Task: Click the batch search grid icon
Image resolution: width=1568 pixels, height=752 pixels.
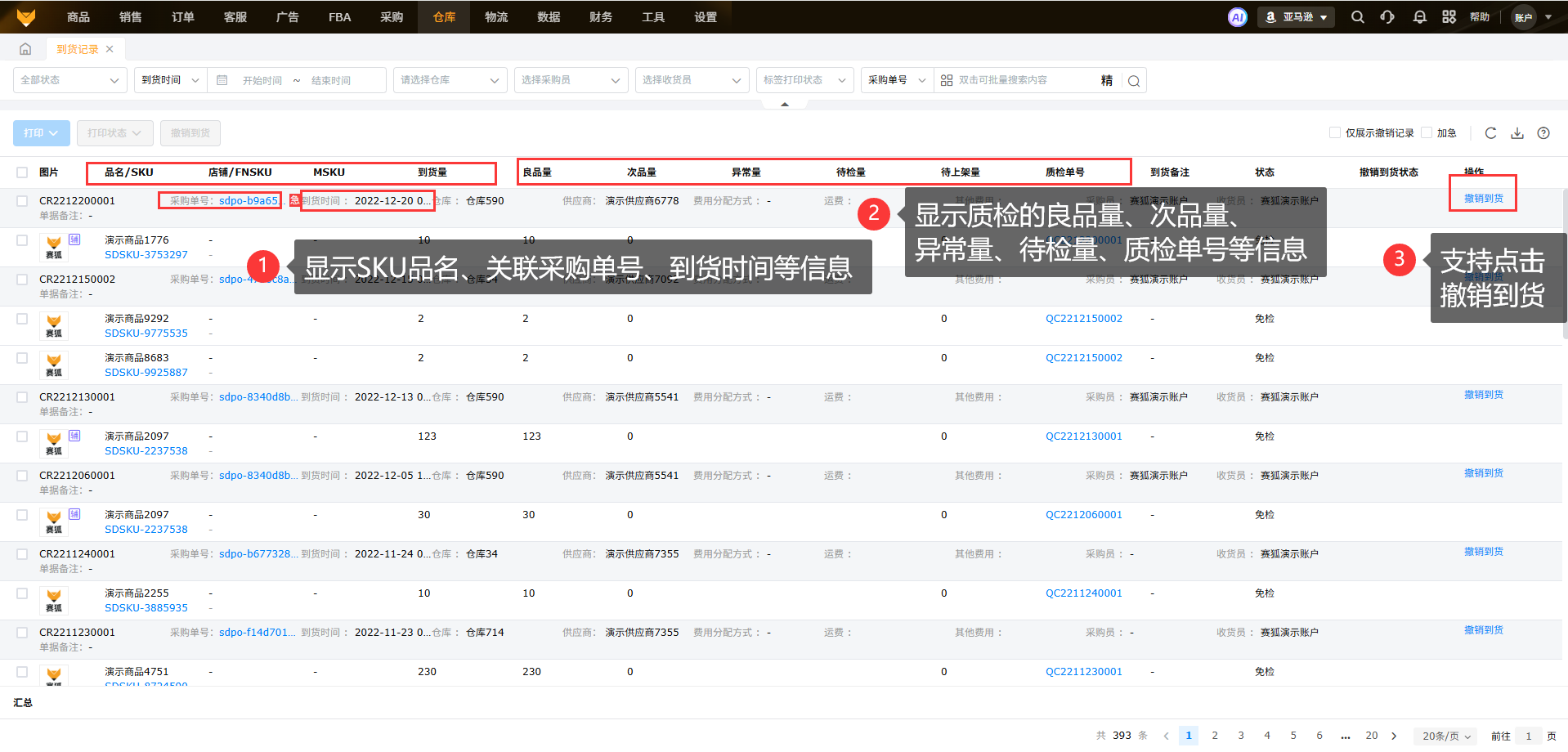Action: pos(947,80)
